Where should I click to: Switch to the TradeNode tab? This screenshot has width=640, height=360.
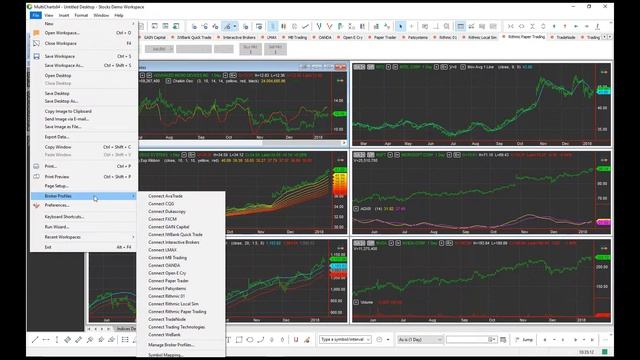pyautogui.click(x=563, y=37)
